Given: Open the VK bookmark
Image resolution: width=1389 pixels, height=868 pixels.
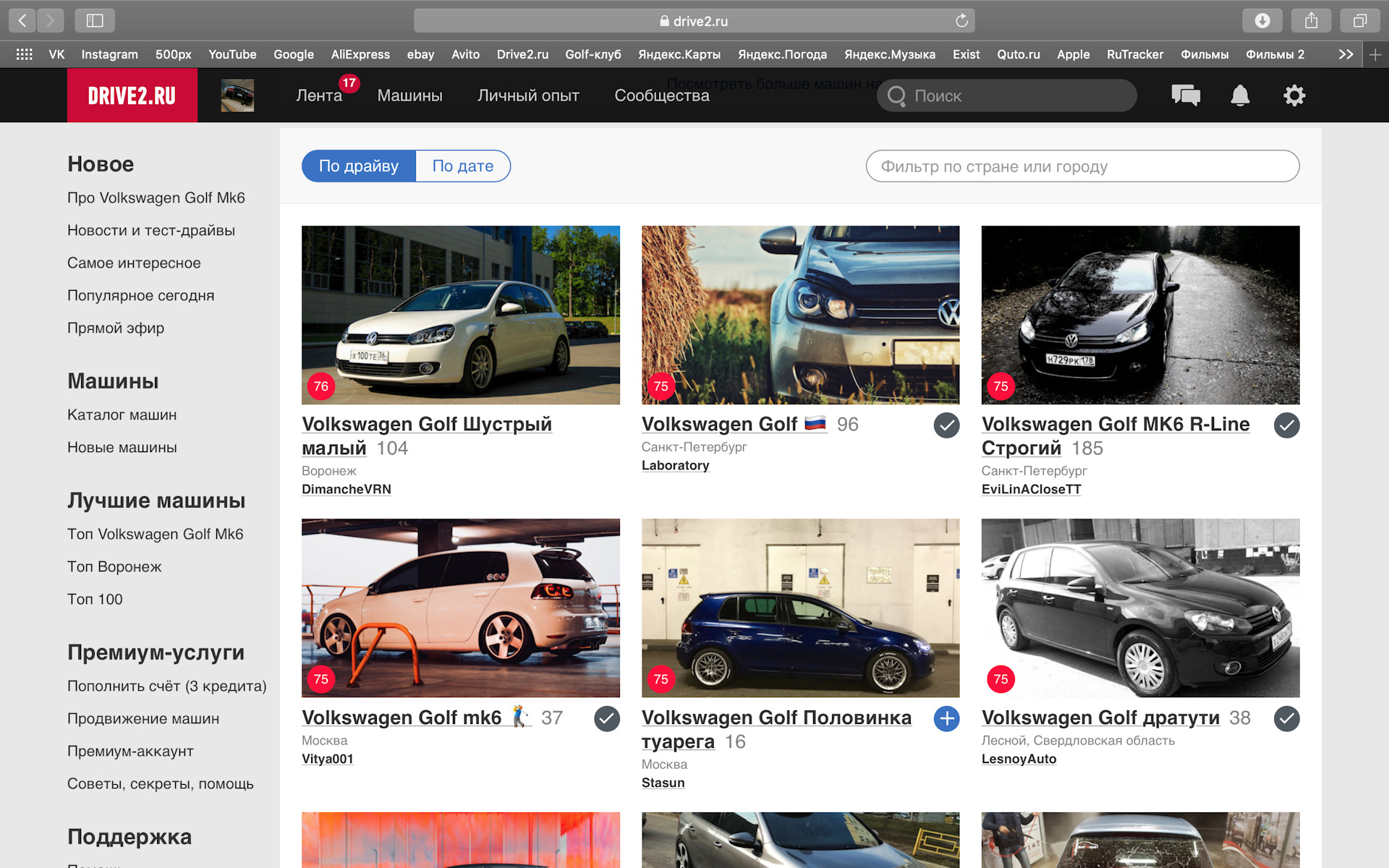Looking at the screenshot, I should [x=56, y=54].
